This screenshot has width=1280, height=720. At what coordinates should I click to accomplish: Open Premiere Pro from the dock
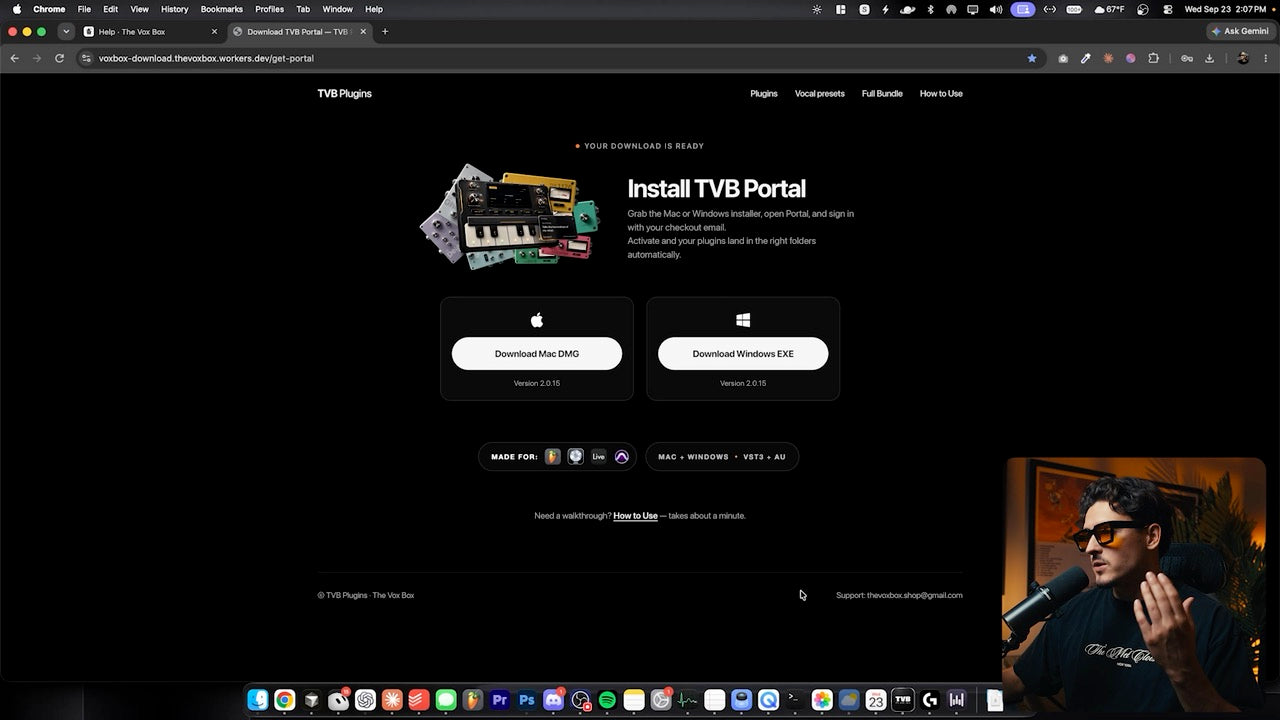499,700
